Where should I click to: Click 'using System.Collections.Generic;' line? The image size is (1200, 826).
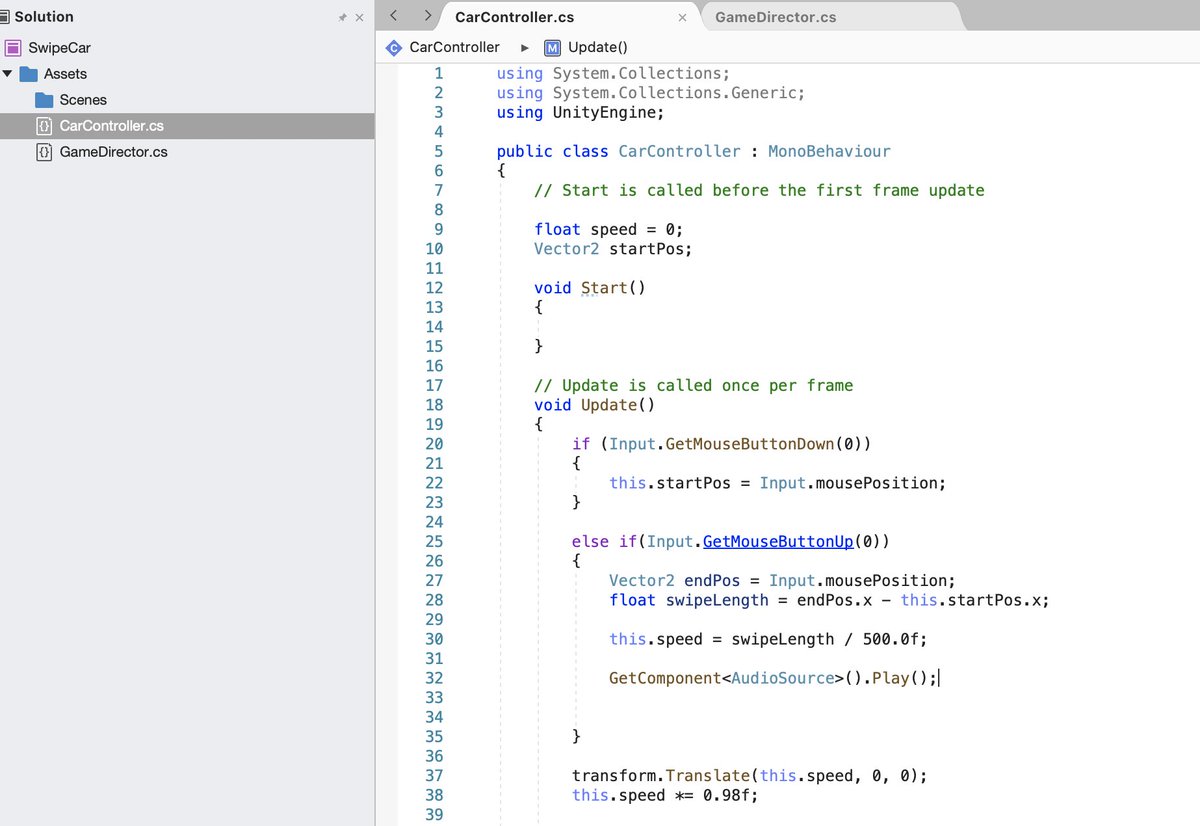coord(651,92)
